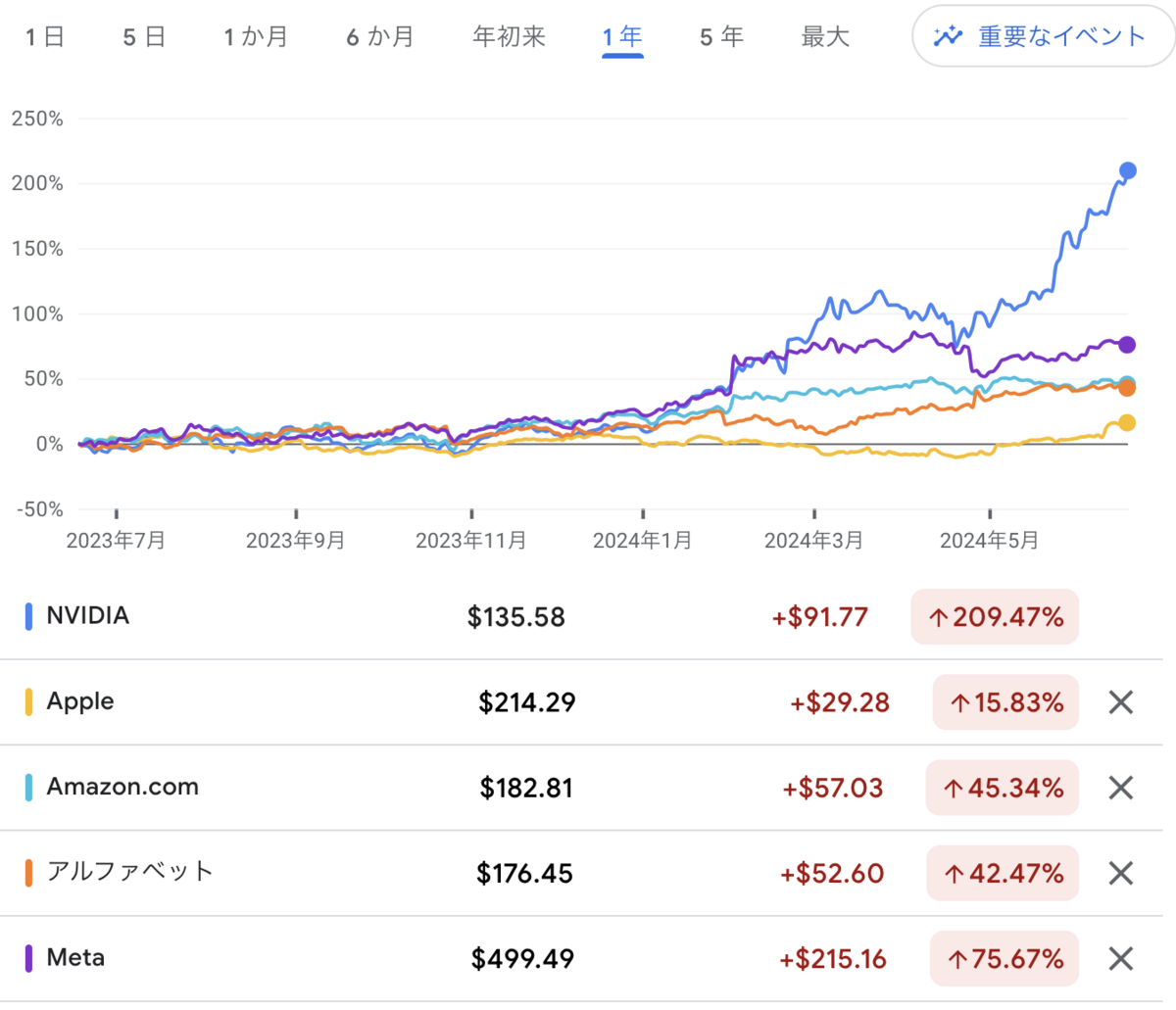Viewport: 1176px width, 1010px height.
Task: Click the Amazon.com teal color marker
Action: [x=30, y=787]
